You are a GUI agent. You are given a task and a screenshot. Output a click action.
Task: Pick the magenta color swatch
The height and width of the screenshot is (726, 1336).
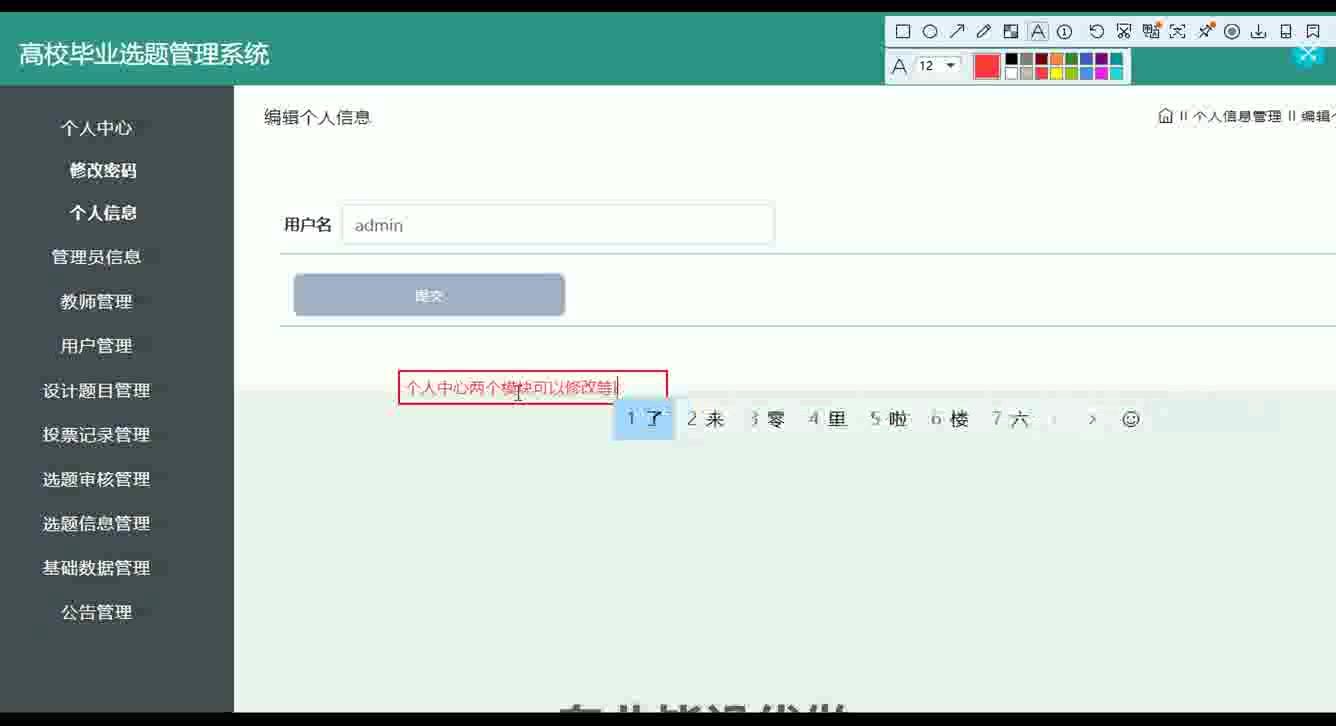(x=1101, y=73)
